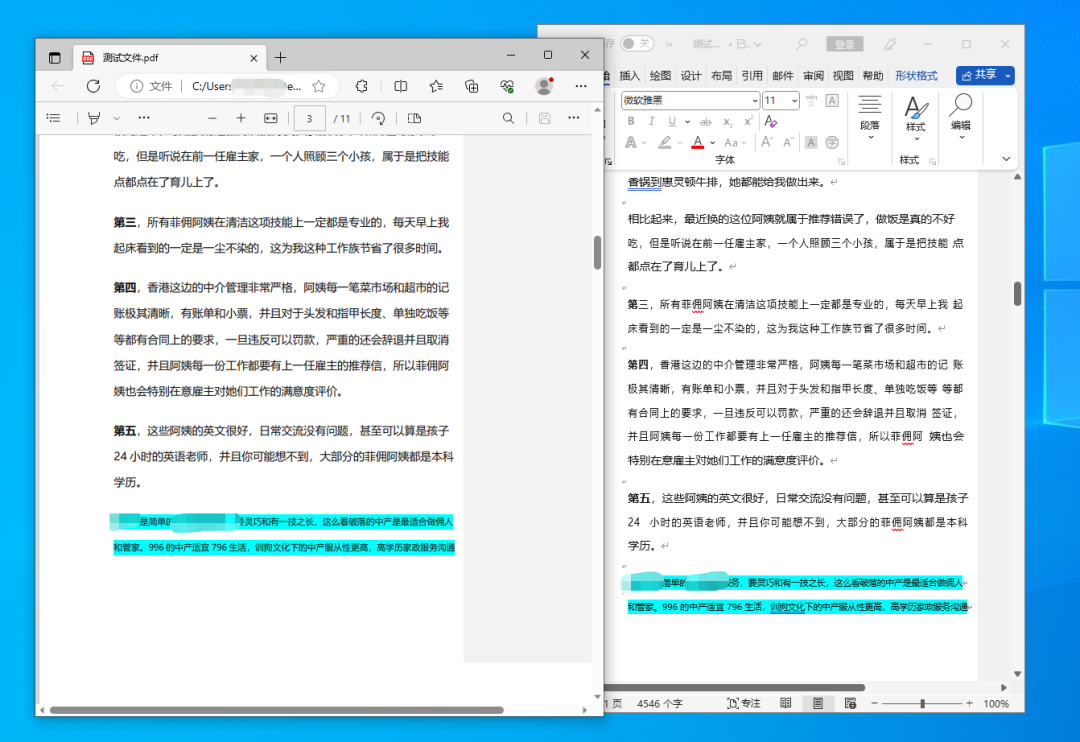
Task: Switch to two-page view in the PDF viewer
Action: point(415,118)
